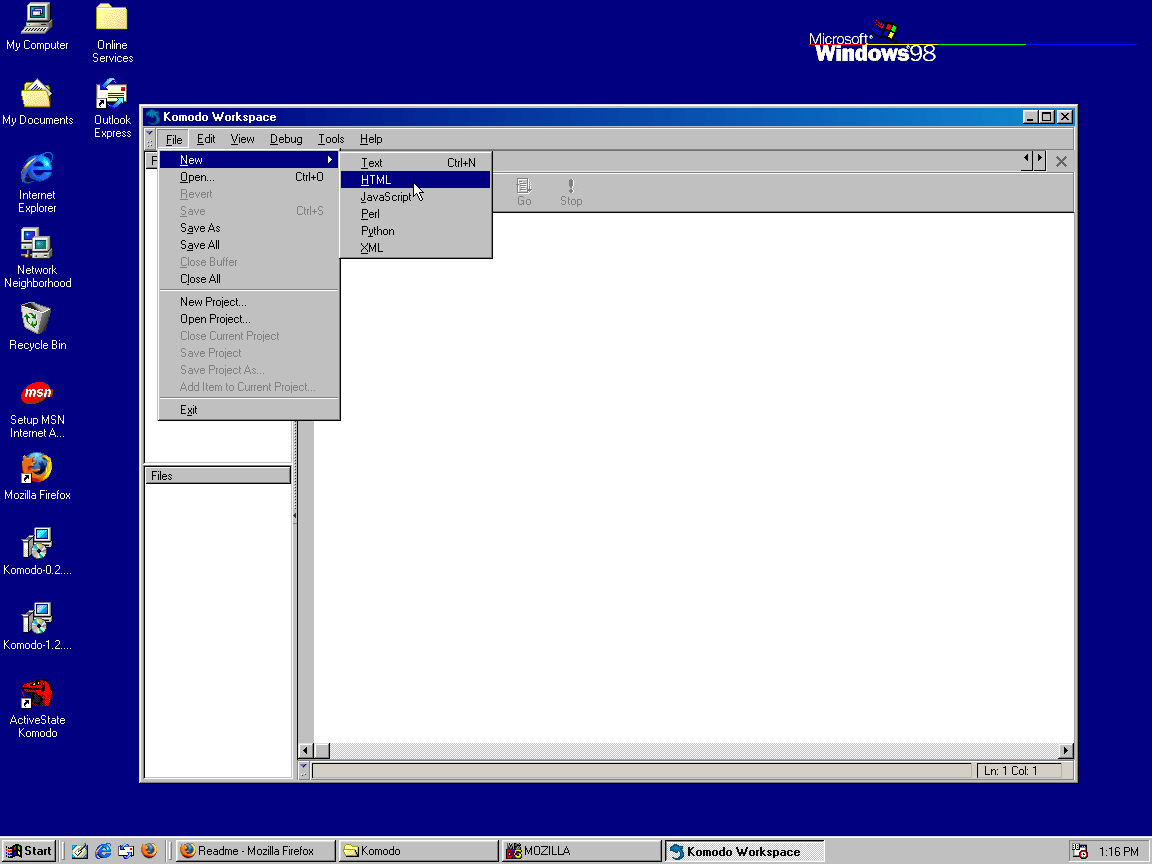Select Save As in the File menu
This screenshot has height=864, width=1152.
(249, 228)
